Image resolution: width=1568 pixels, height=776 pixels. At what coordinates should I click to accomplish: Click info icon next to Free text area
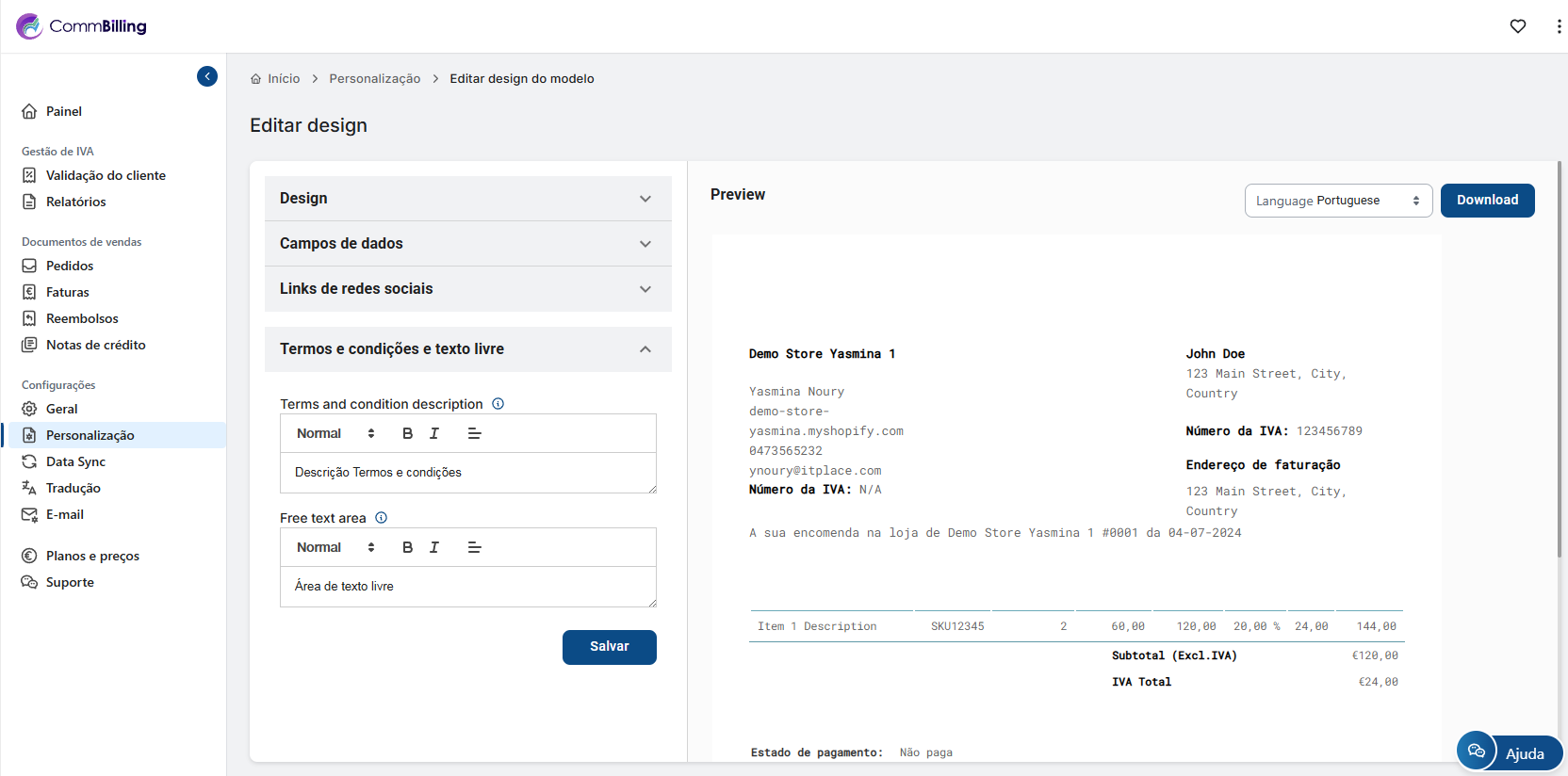(382, 518)
